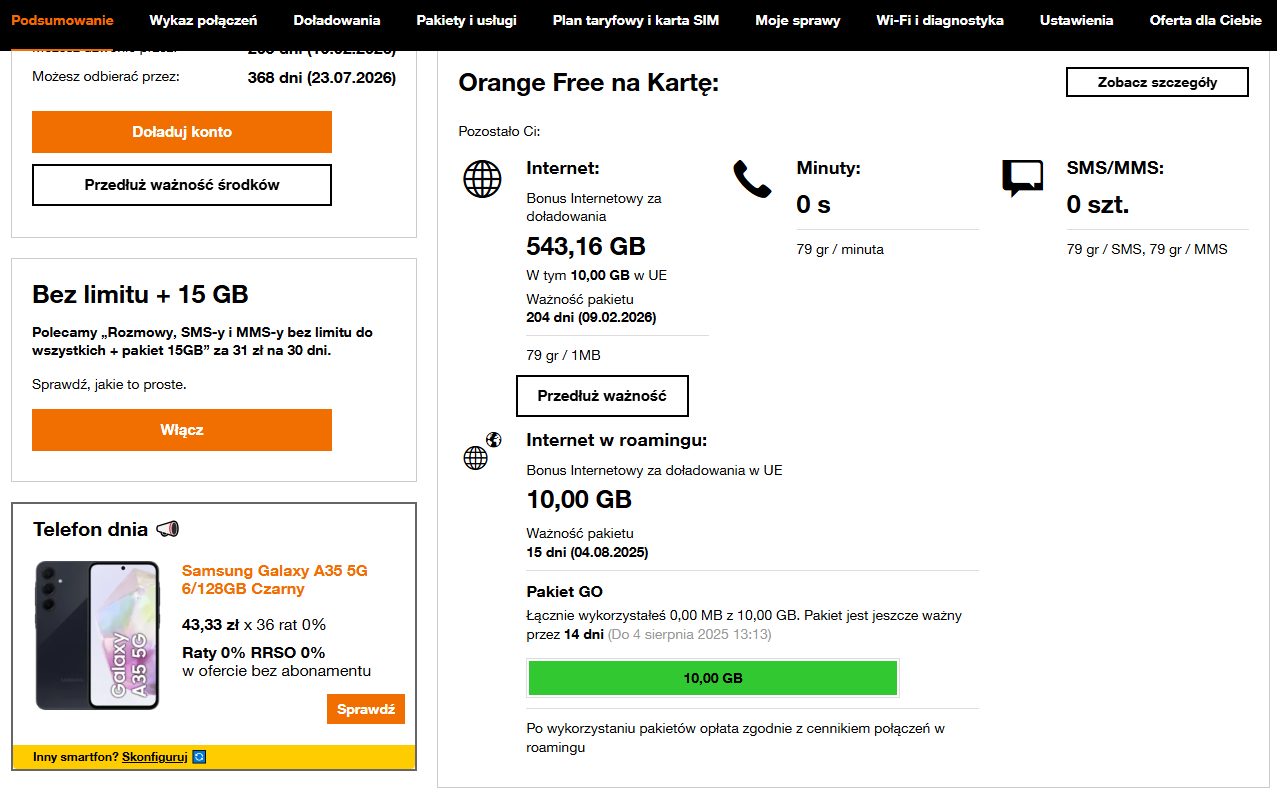Click the roaming globe icon beside Internet w roamingu
This screenshot has width=1277, height=796.
(481, 451)
